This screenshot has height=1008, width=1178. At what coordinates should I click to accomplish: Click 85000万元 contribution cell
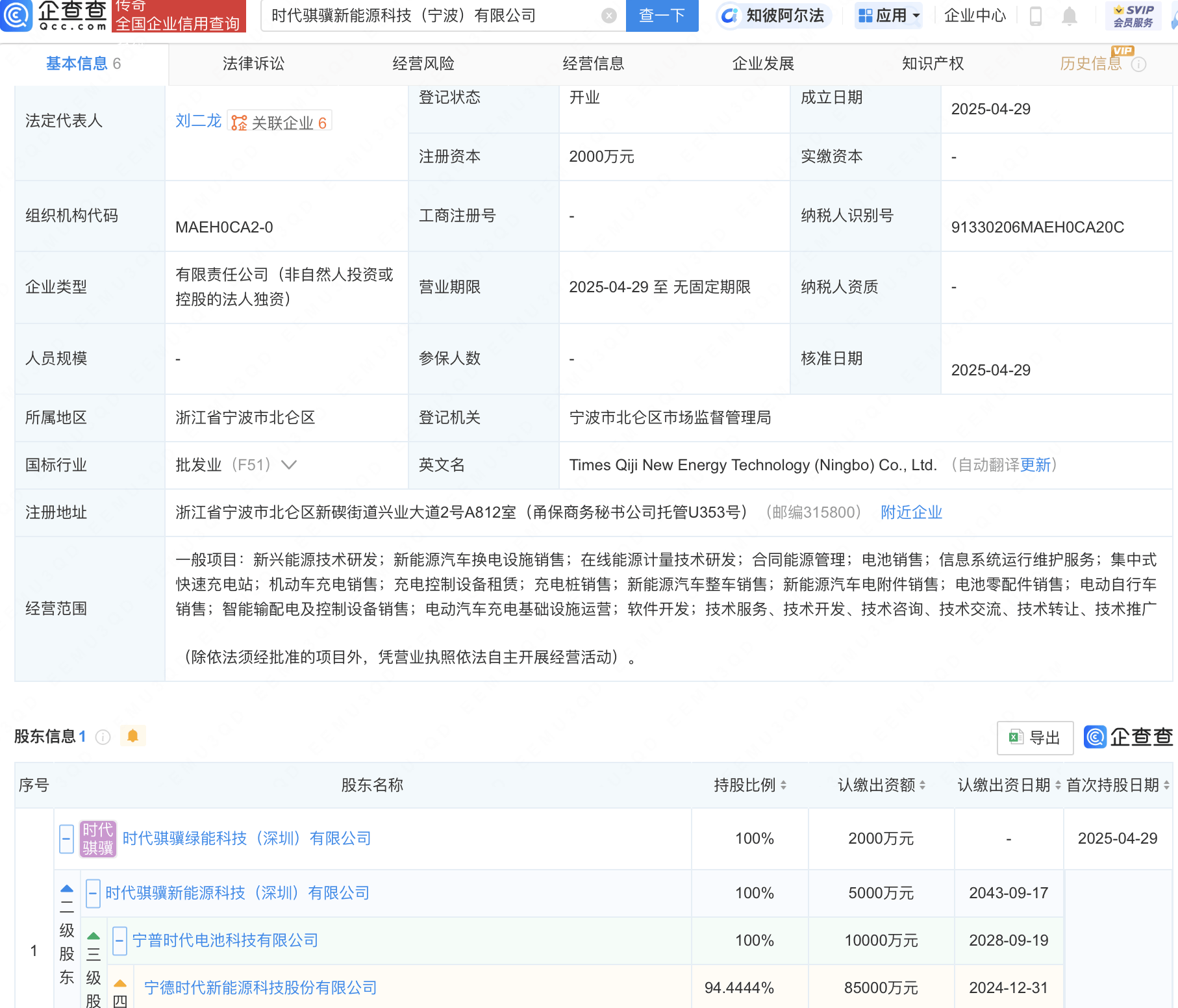[x=881, y=988]
